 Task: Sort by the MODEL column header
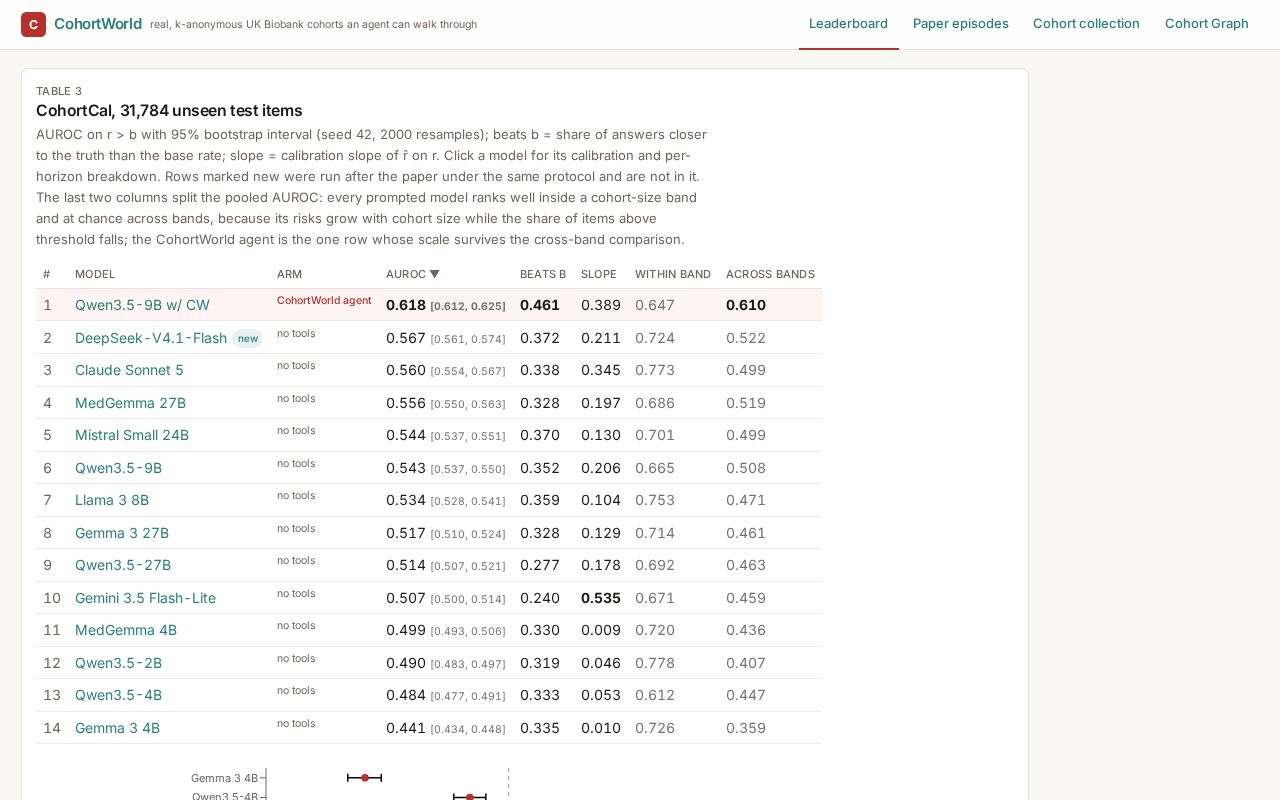(95, 274)
